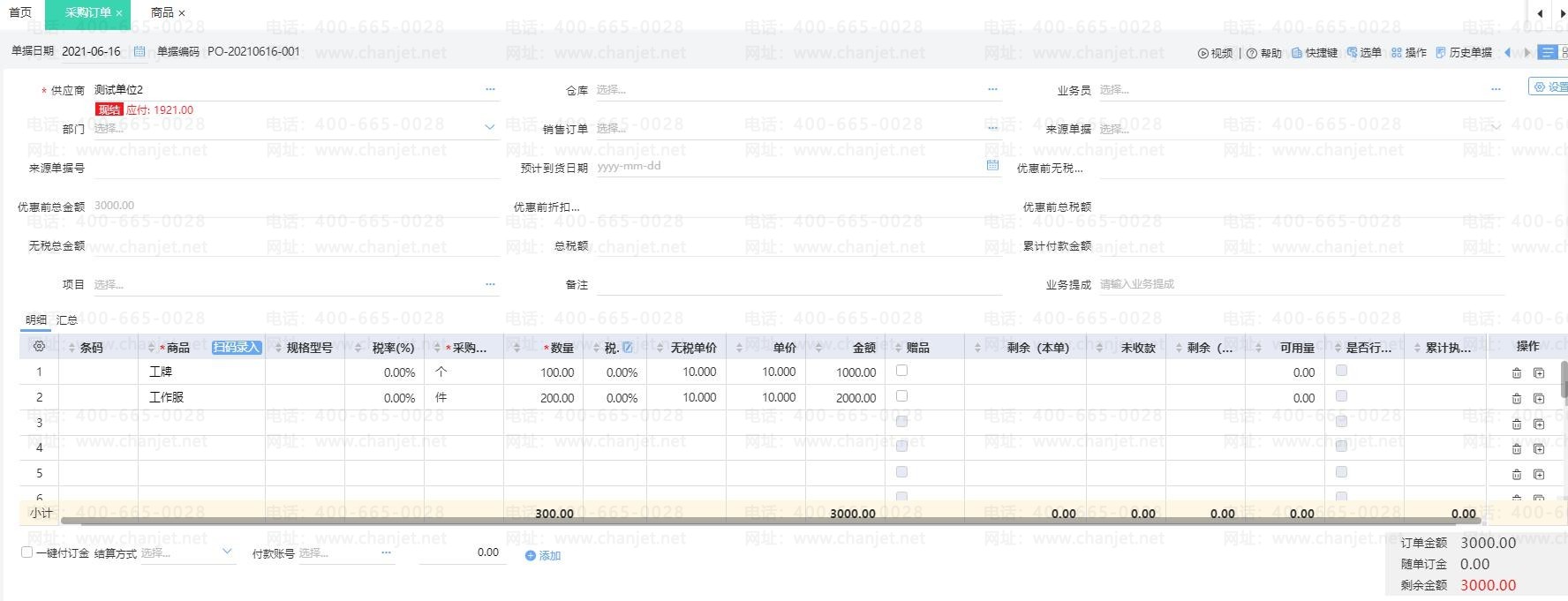The image size is (1568, 601).
Task: Open table column settings gear icon
Action: click(39, 347)
